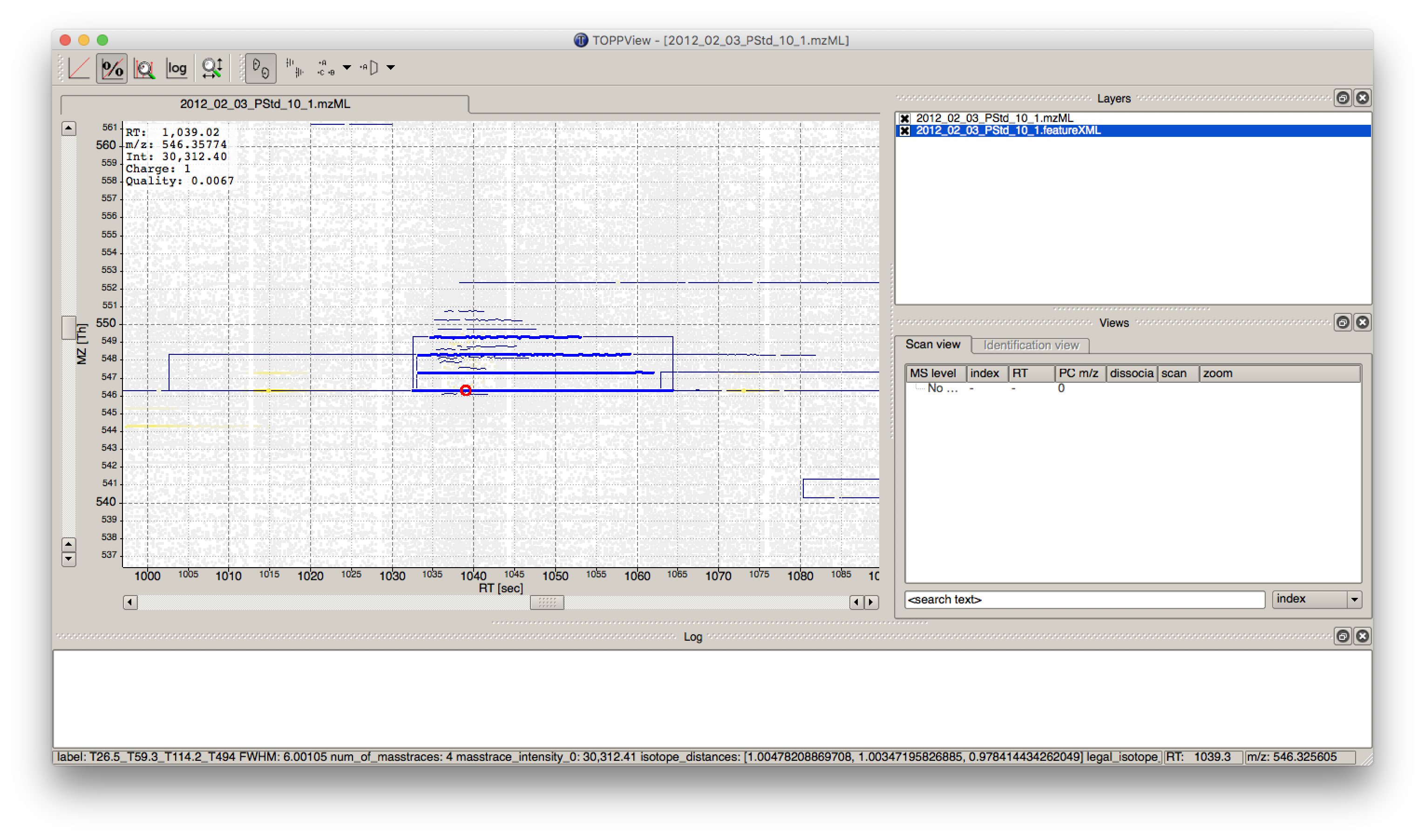This screenshot has height=840, width=1425.
Task: Open the index search-column dropdown
Action: tap(1317, 599)
